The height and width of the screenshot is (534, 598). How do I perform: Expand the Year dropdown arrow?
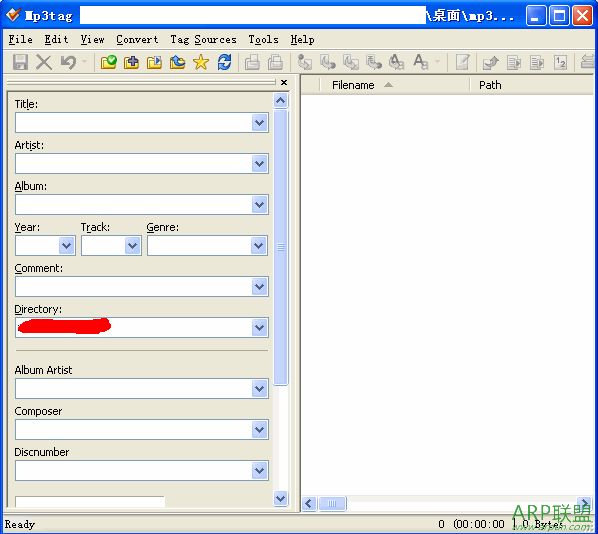[67, 246]
